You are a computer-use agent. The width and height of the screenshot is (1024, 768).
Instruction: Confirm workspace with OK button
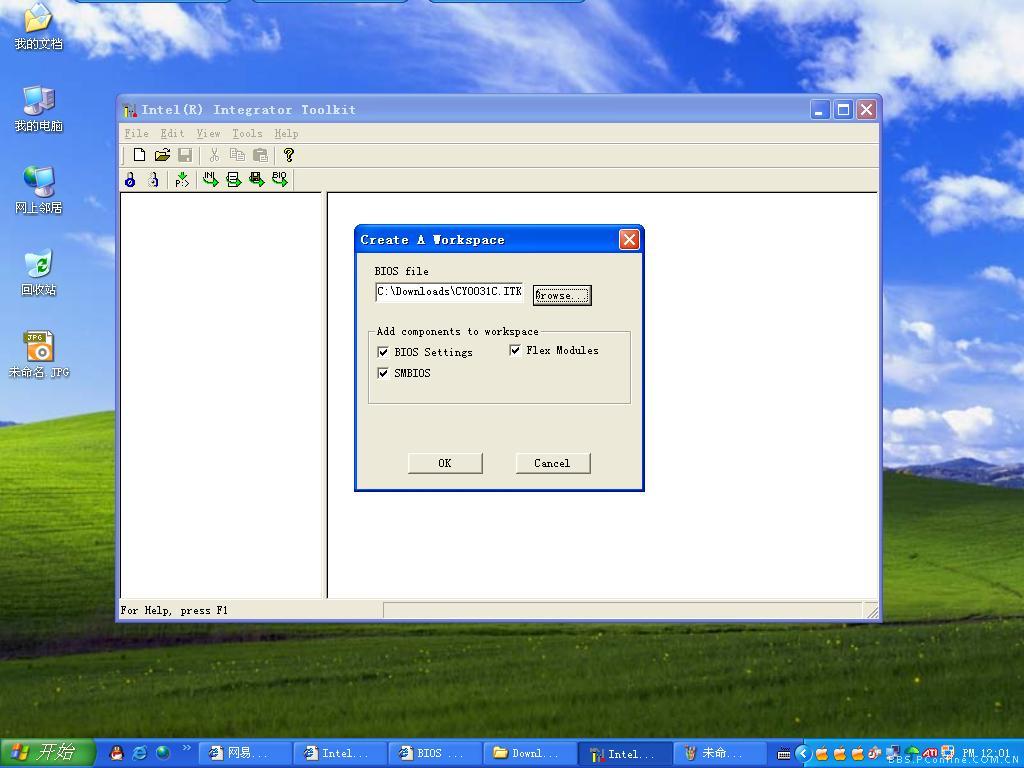[445, 463]
